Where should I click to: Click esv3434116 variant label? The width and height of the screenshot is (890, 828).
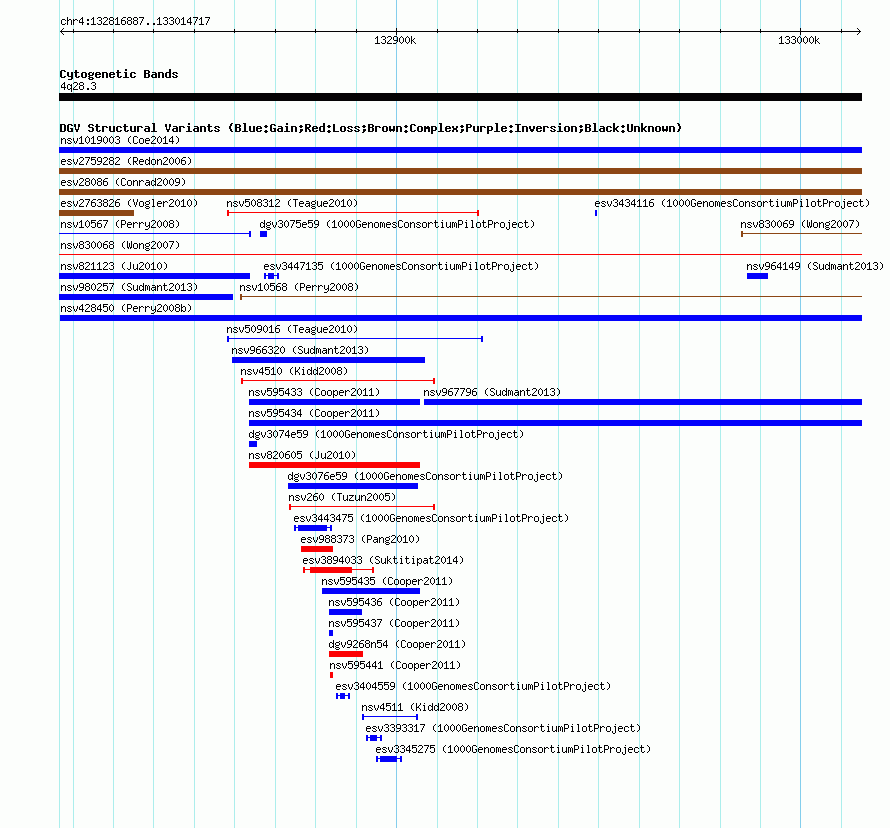point(732,203)
